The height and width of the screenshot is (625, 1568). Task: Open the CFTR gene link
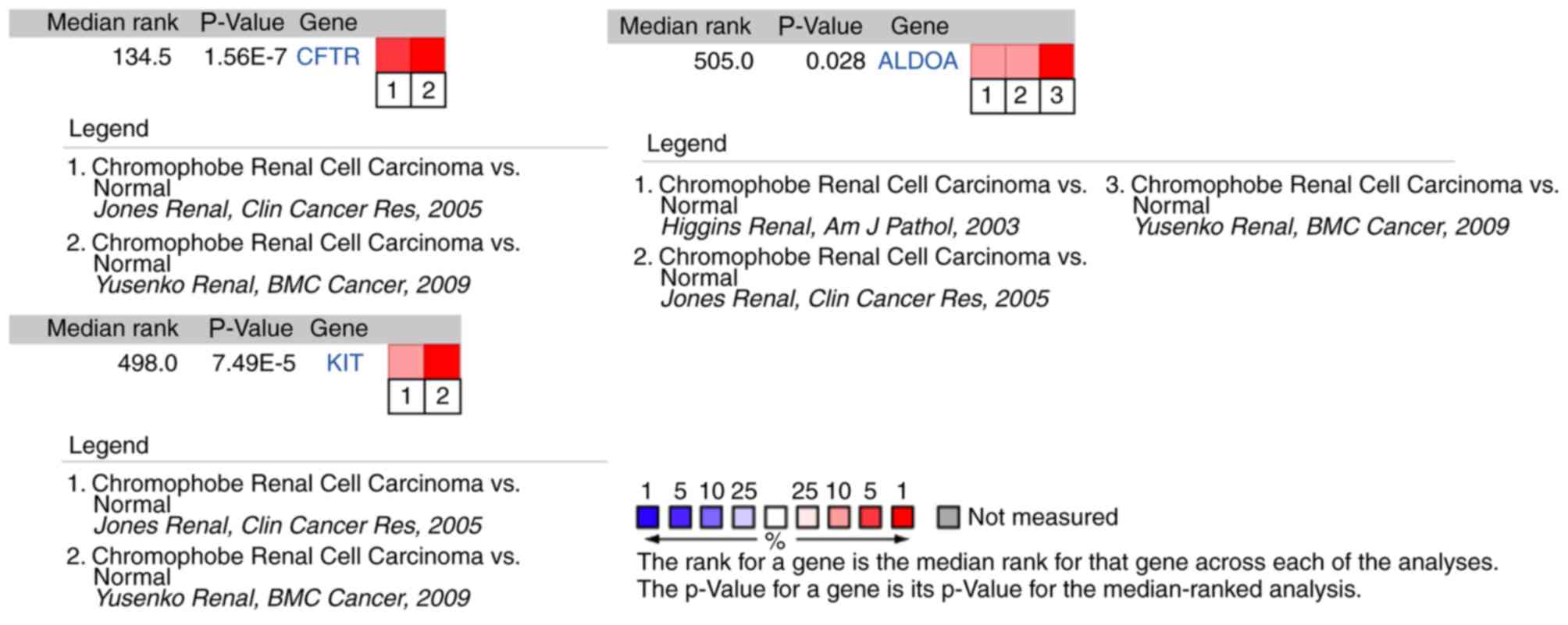click(x=328, y=57)
